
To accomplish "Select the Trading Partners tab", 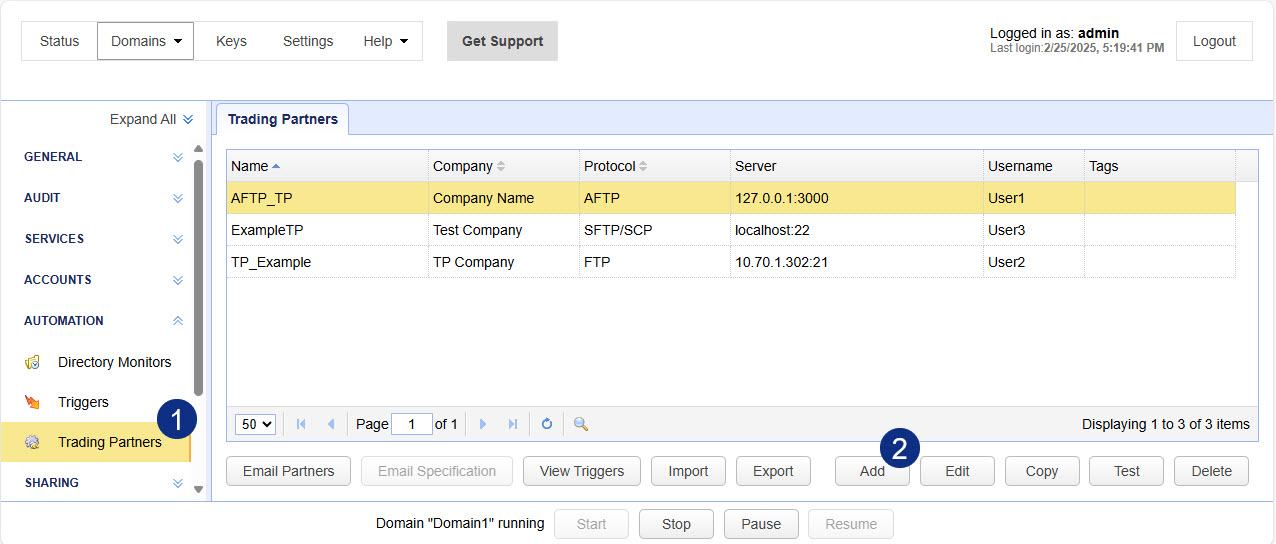I will (283, 119).
